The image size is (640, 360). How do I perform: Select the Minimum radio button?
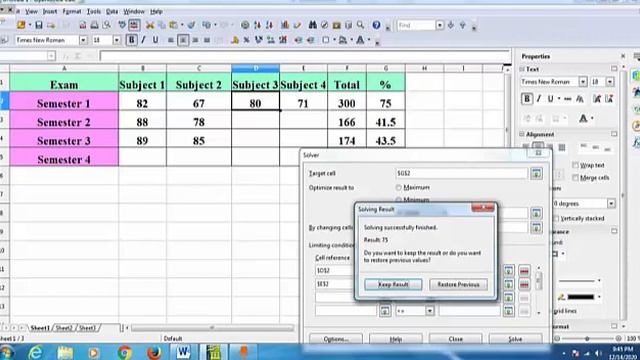tap(398, 200)
